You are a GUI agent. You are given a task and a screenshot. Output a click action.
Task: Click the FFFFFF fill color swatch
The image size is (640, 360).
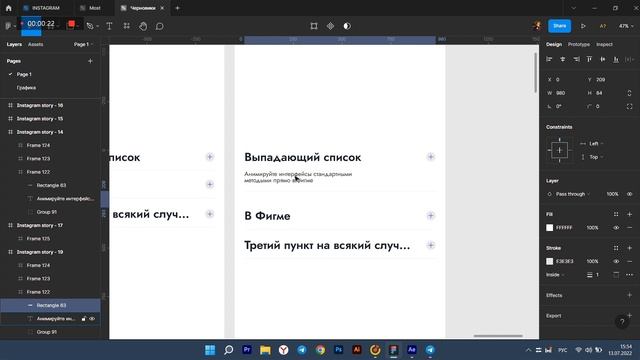tap(549, 228)
